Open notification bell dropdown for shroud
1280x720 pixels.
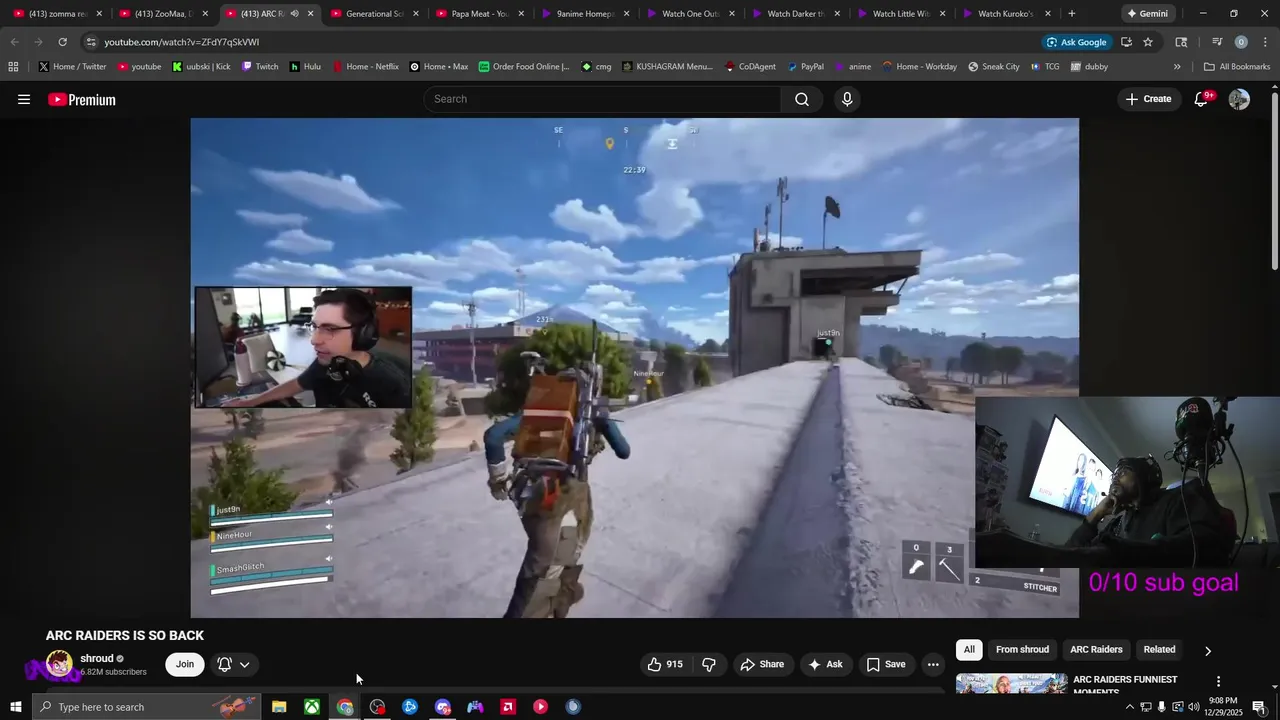pyautogui.click(x=233, y=664)
